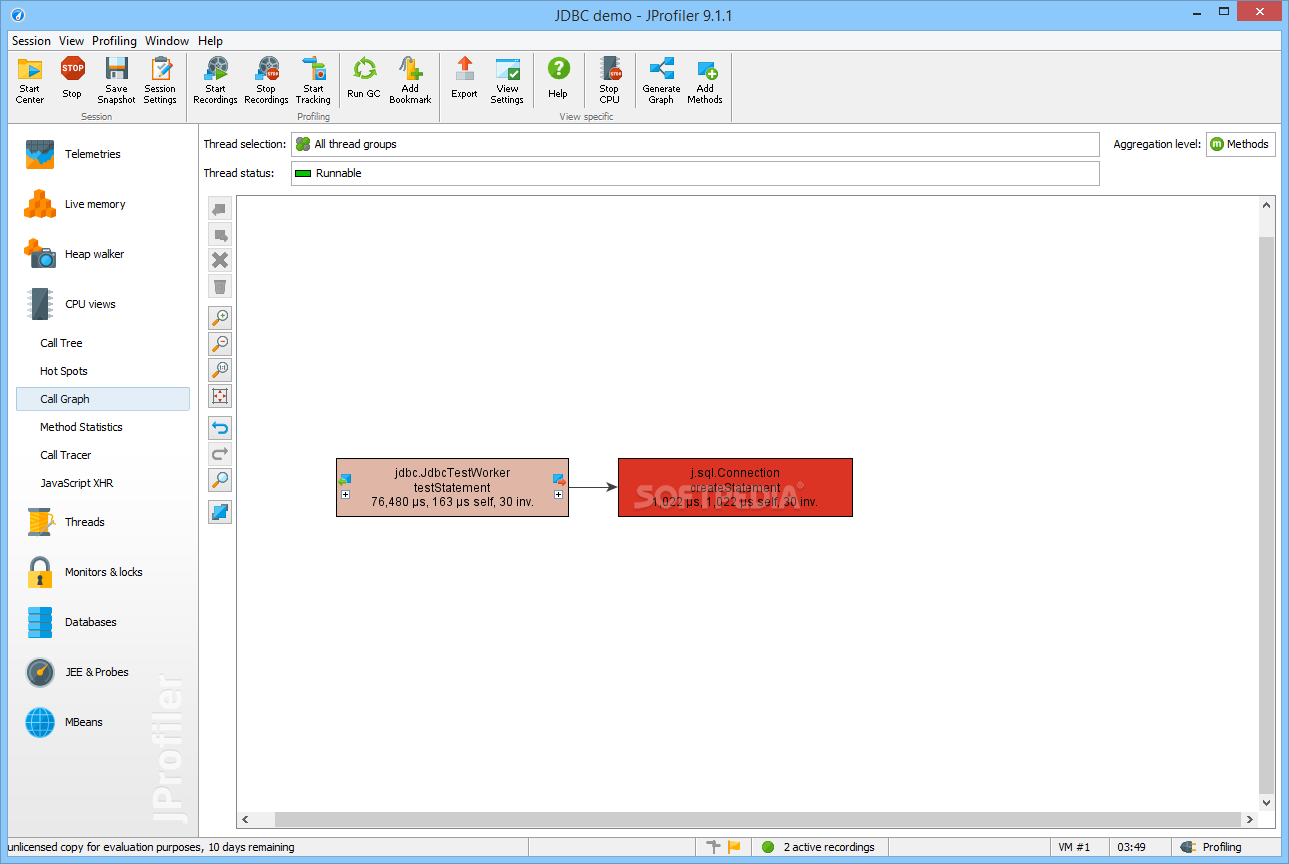Click the incoming-calls icon on testStatement node
This screenshot has width=1289, height=864.
345,480
